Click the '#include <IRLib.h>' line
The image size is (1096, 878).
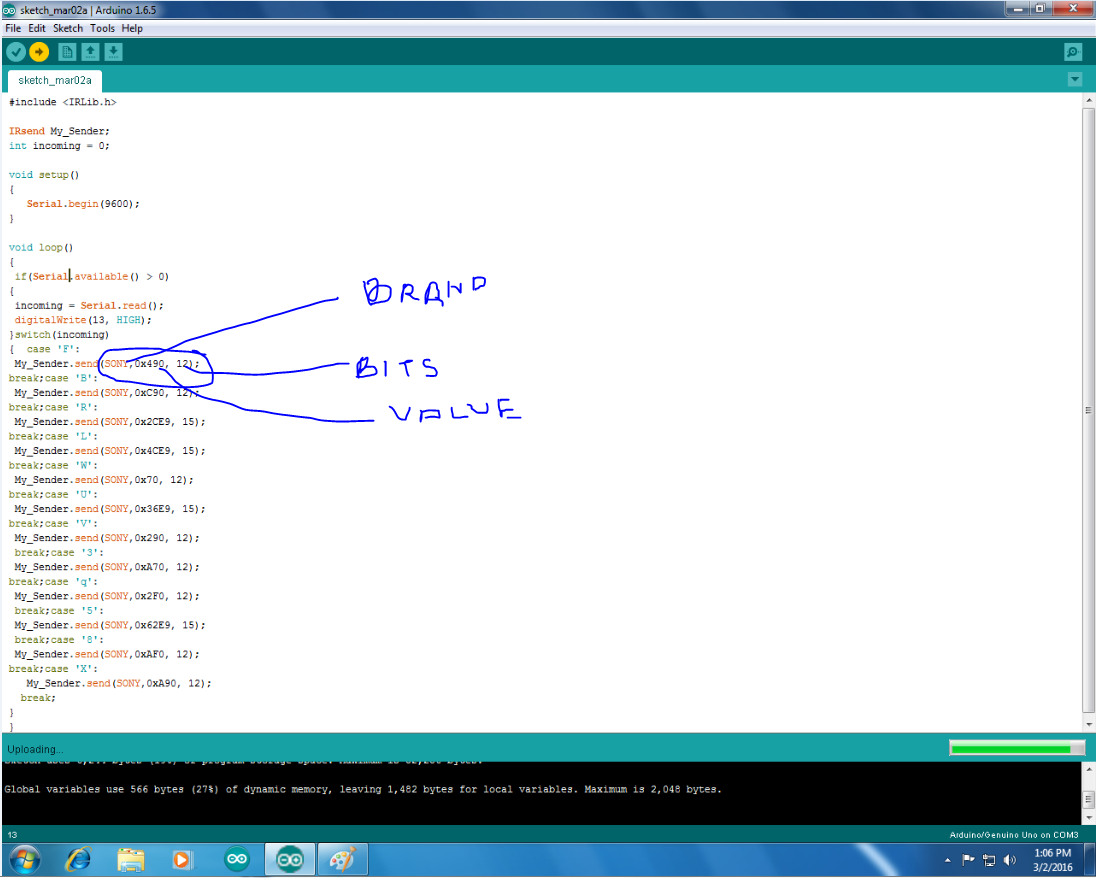[63, 102]
